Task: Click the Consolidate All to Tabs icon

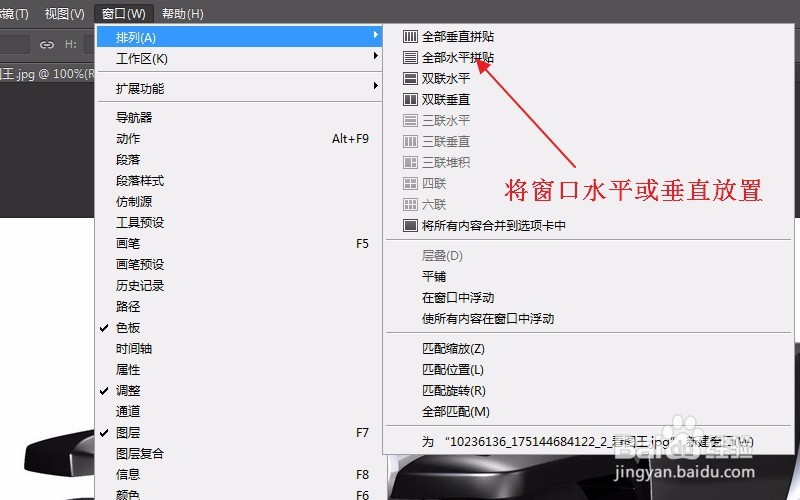Action: tap(410, 225)
